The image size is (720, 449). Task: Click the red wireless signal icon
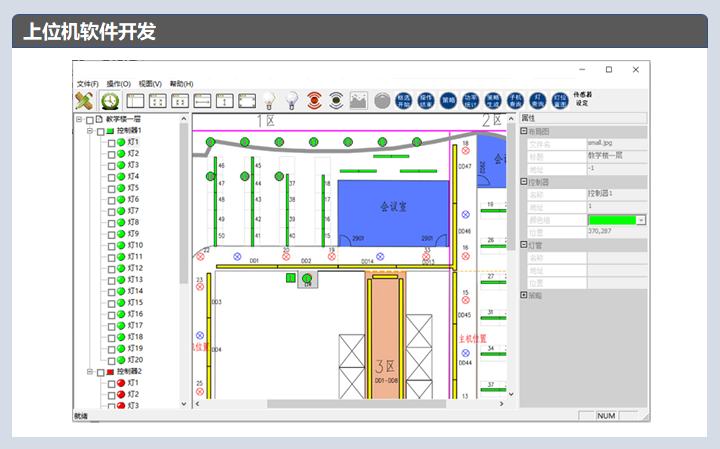(x=314, y=100)
